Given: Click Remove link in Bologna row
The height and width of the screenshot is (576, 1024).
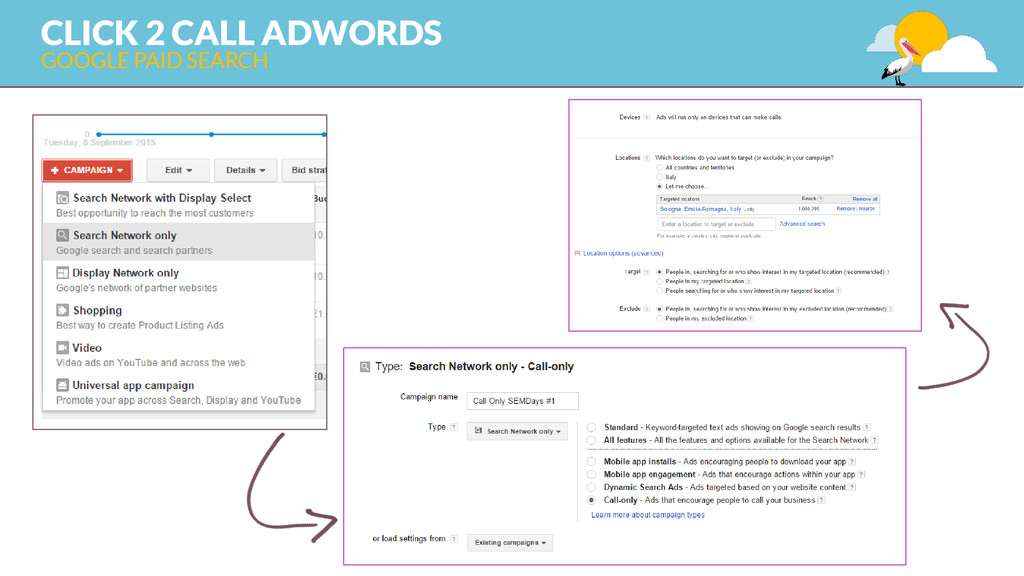Looking at the screenshot, I should [x=846, y=209].
